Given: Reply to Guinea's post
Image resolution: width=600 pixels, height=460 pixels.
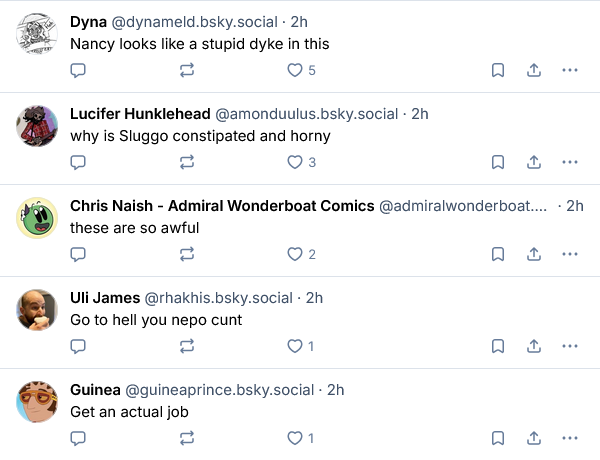Looking at the screenshot, I should (78, 438).
